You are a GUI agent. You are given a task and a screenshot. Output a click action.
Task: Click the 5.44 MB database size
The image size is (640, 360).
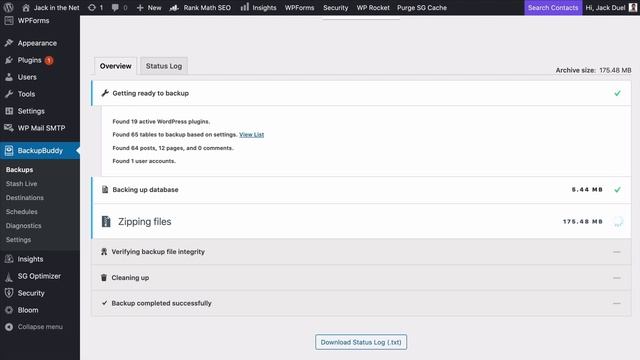(587, 189)
